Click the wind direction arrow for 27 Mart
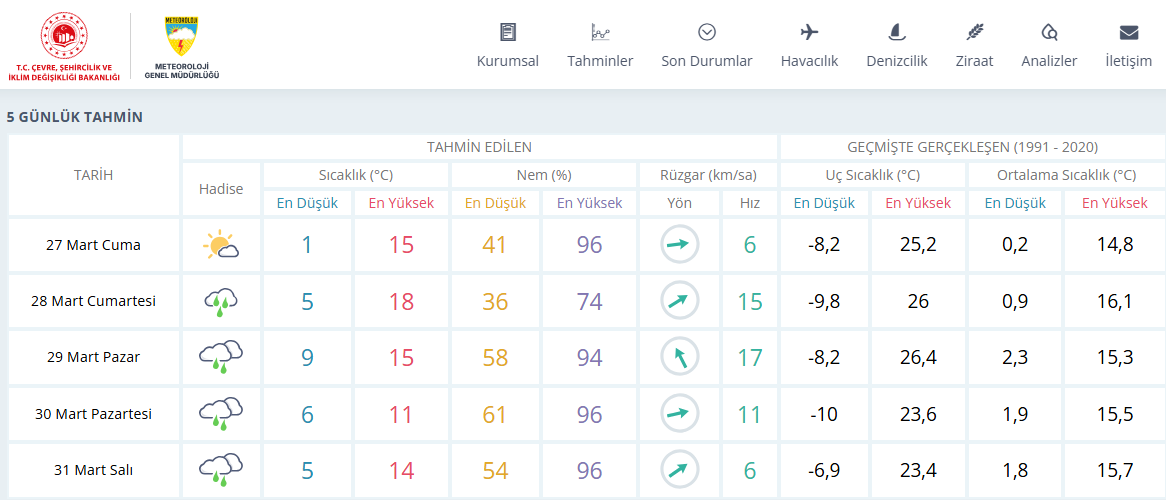1166x500 pixels. click(680, 245)
